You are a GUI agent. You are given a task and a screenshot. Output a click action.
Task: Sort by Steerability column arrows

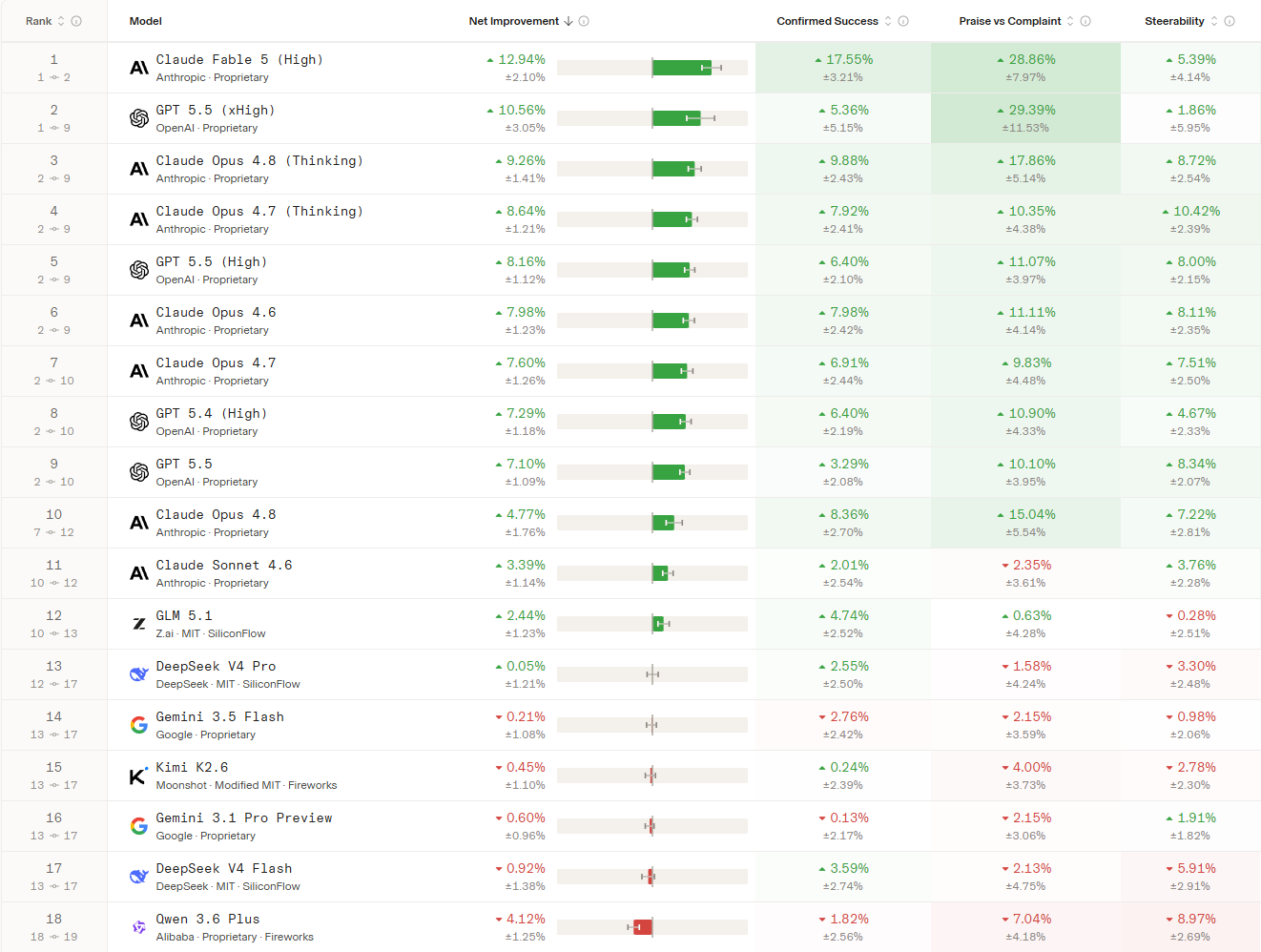(1214, 21)
